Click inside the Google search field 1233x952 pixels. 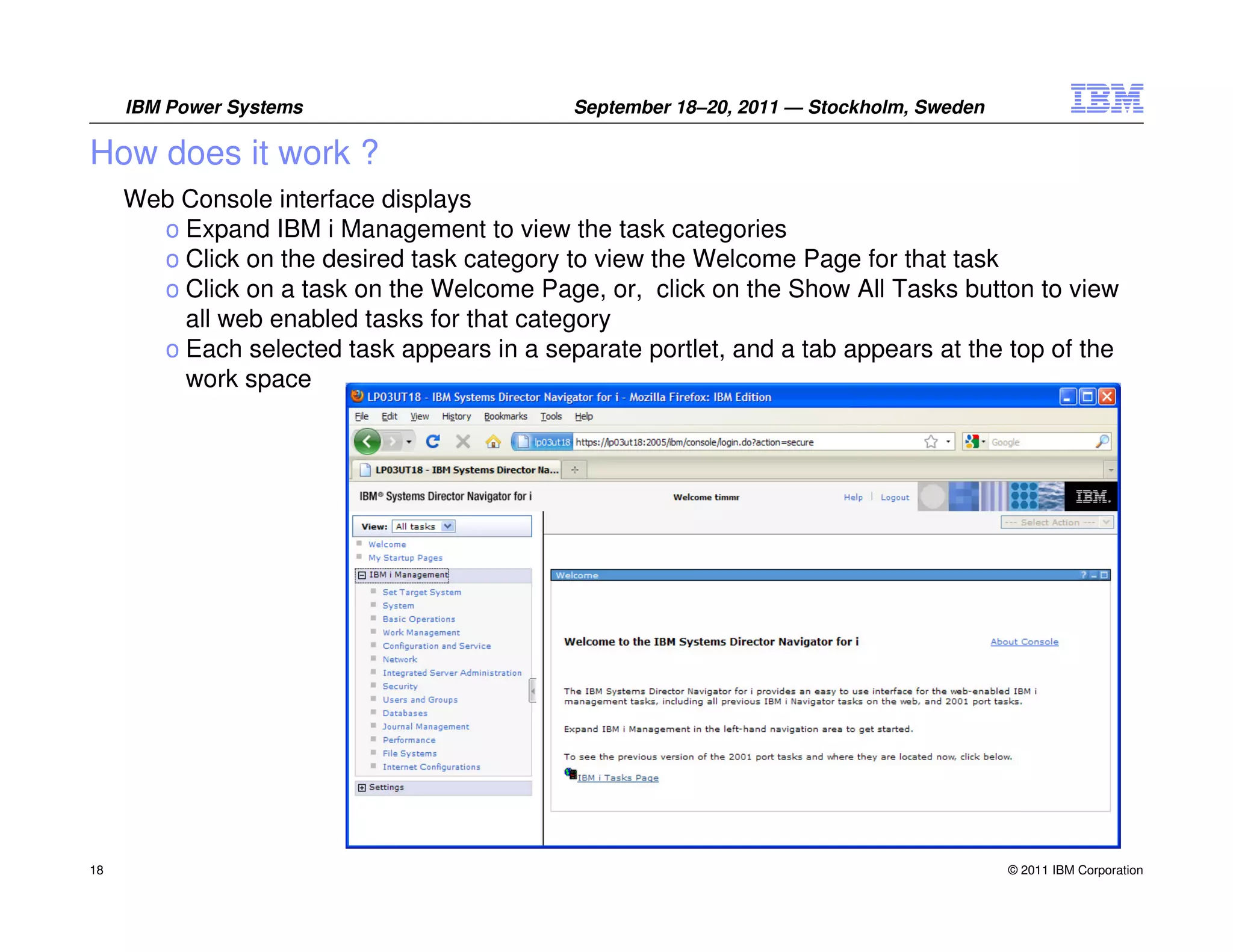[x=1041, y=442]
